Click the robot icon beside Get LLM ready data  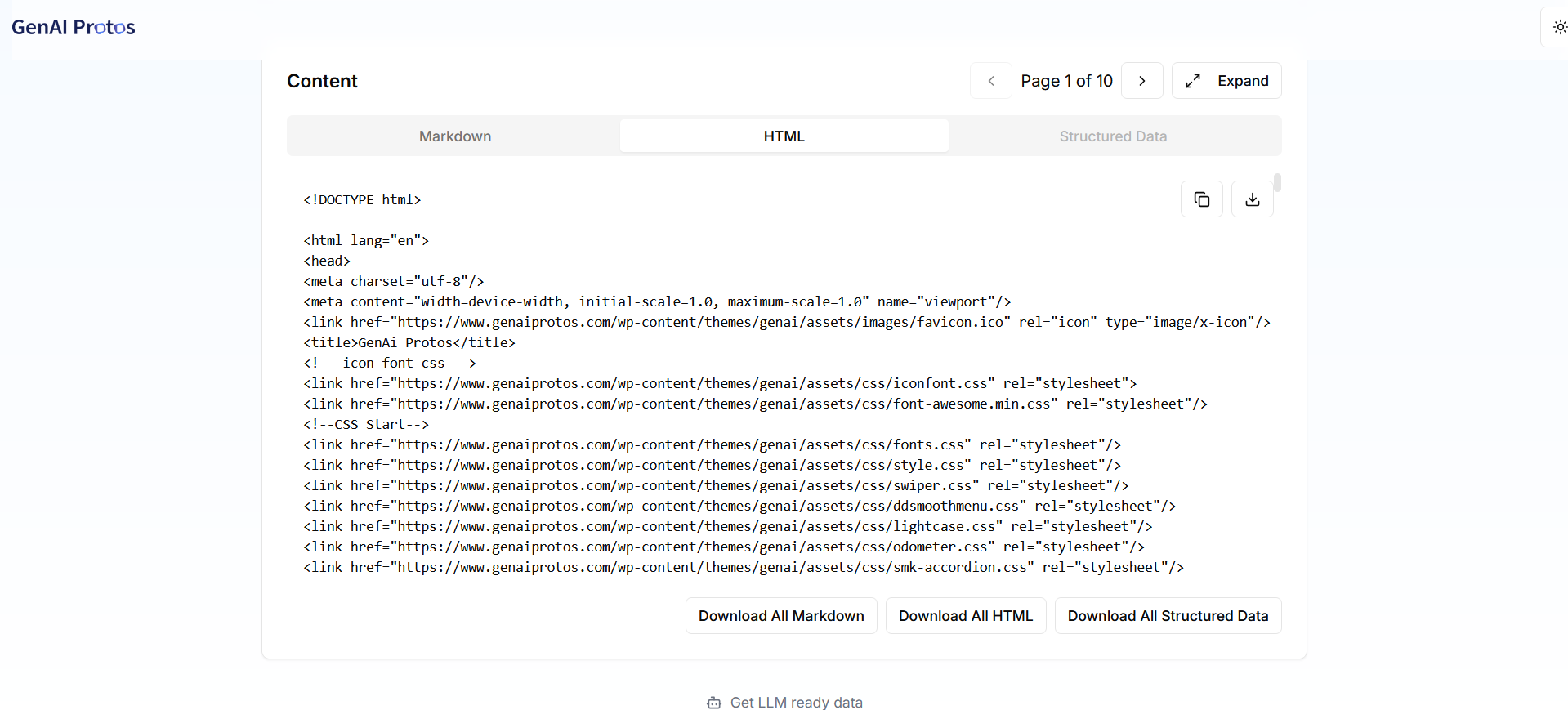point(714,703)
